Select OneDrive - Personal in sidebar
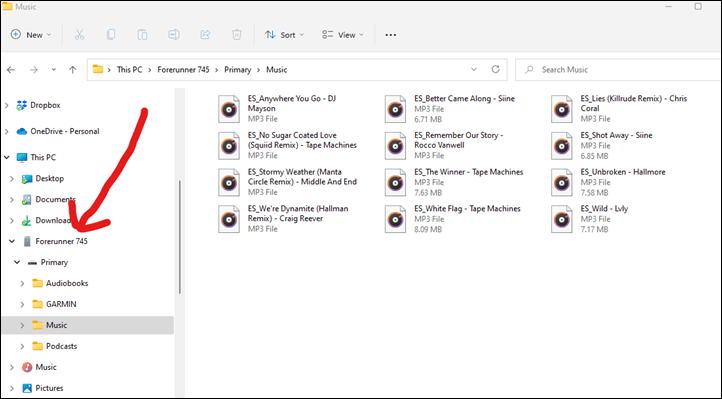 (x=65, y=131)
